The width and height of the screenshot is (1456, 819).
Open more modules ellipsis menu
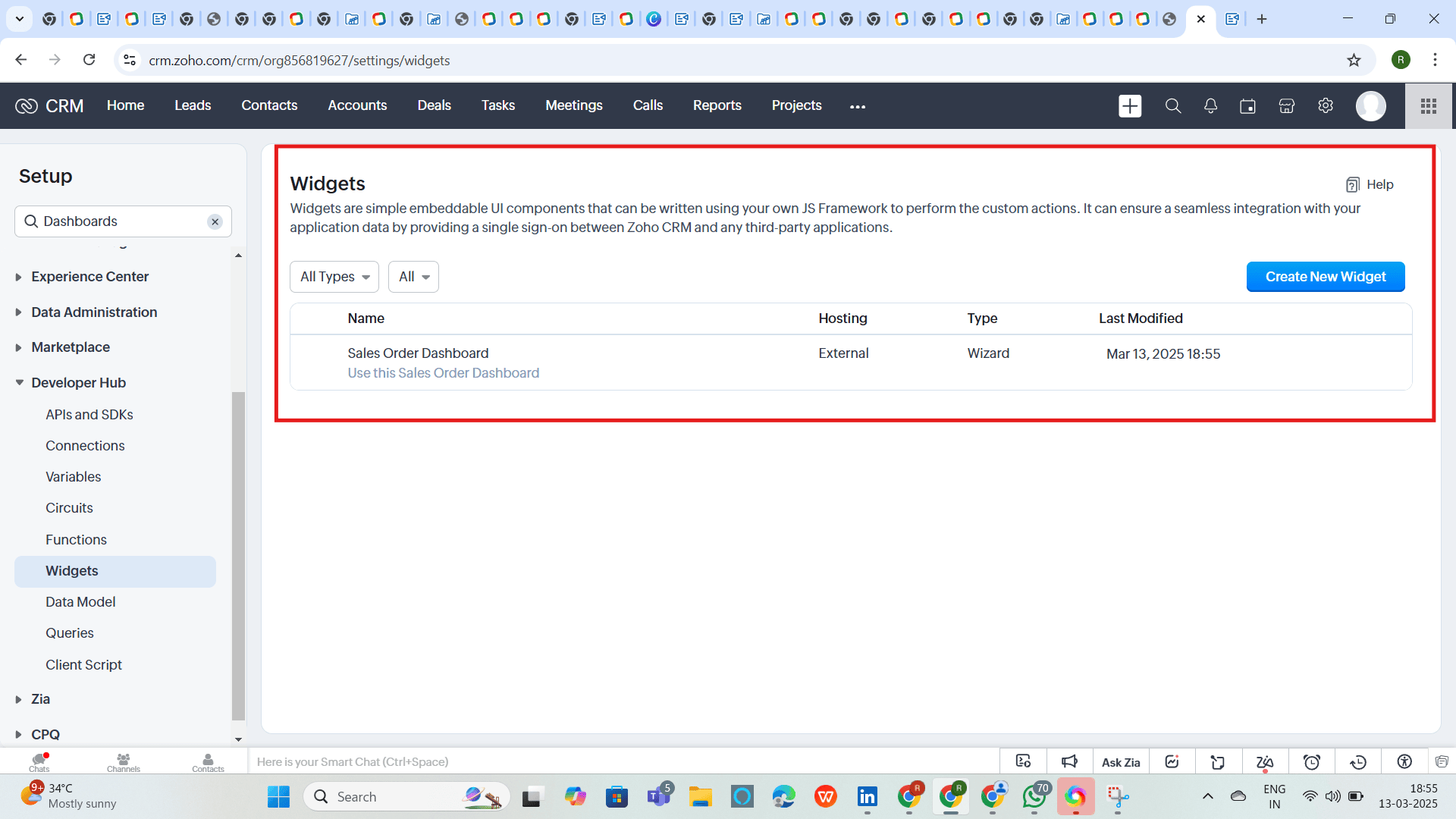pos(858,106)
